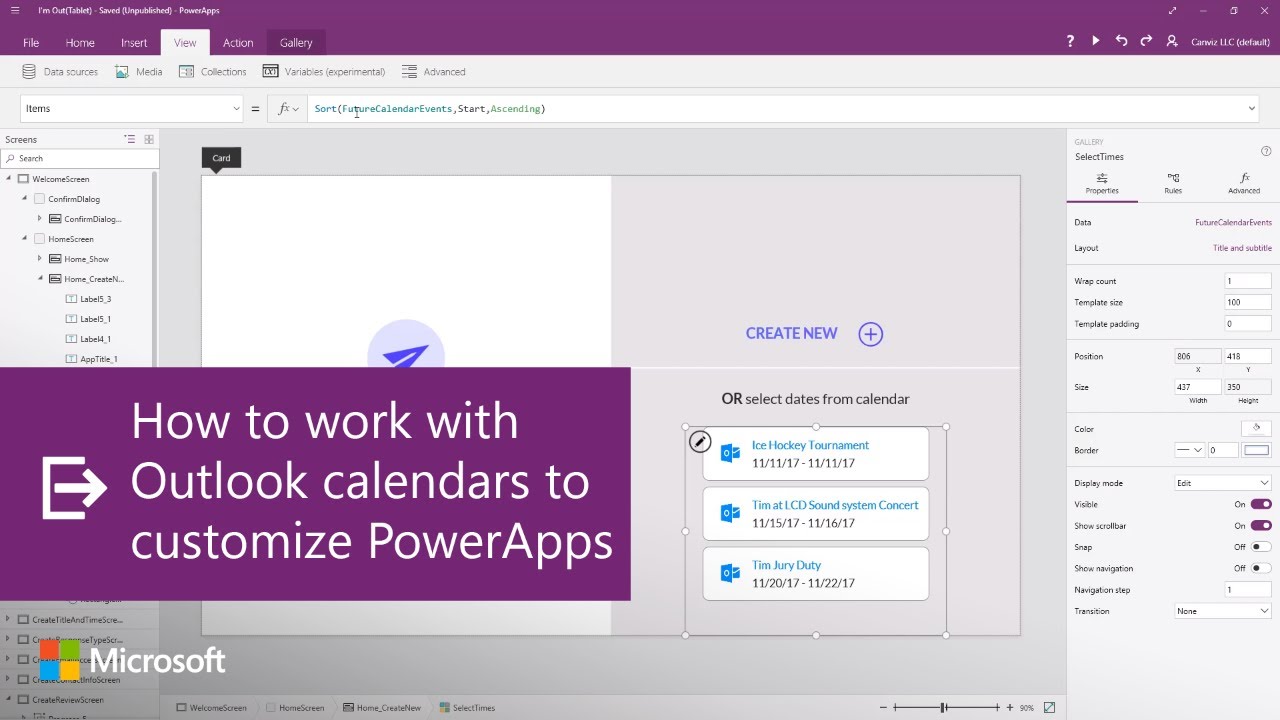Screen dimensions: 1280x720
Task: Open the hamburger menu in title bar
Action: tap(14, 11)
